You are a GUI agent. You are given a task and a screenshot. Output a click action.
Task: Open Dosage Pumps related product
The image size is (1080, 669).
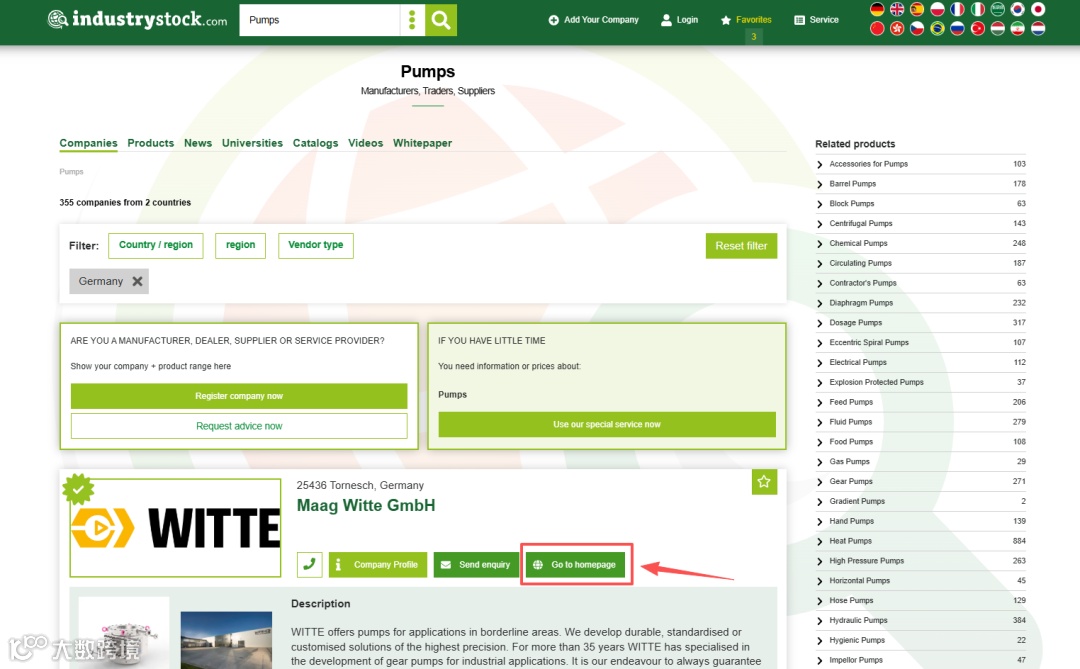point(855,322)
